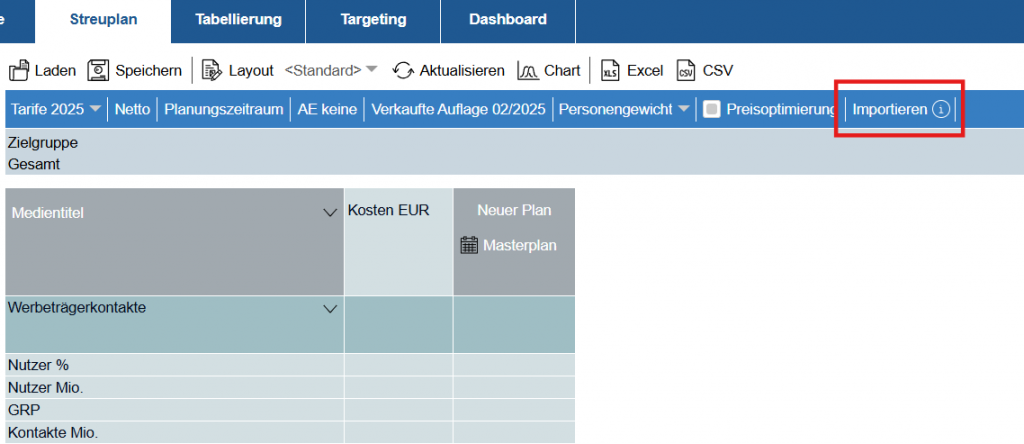
Task: Click the Masterplan calendar icon
Action: click(x=469, y=245)
